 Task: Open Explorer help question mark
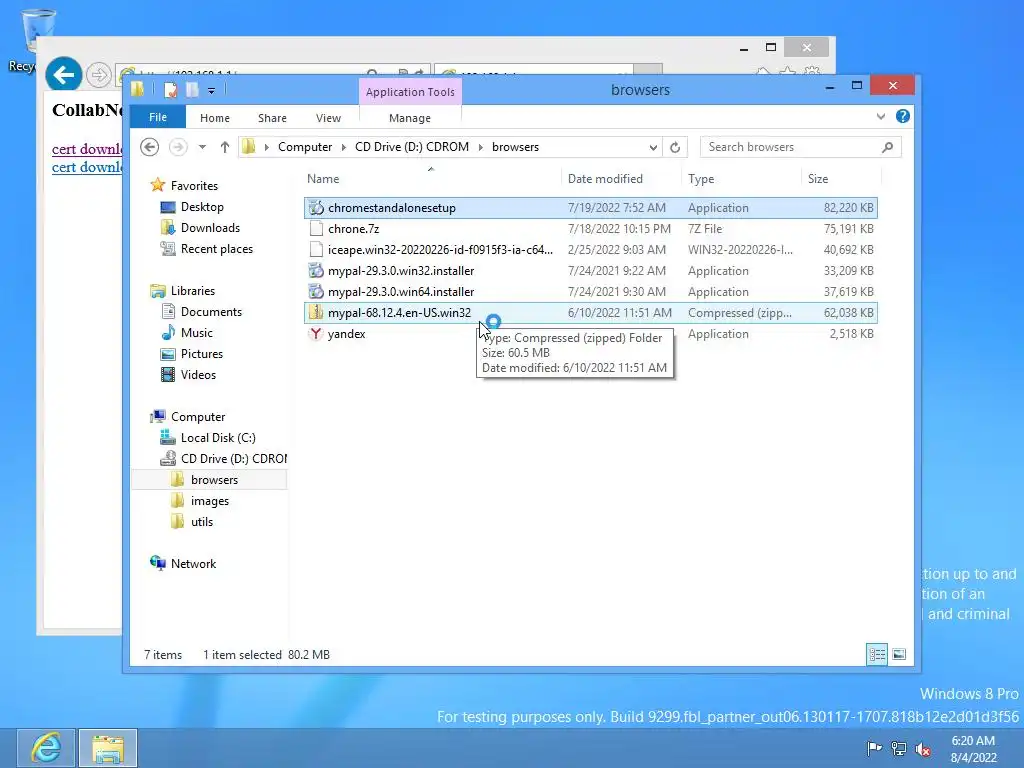(x=903, y=116)
